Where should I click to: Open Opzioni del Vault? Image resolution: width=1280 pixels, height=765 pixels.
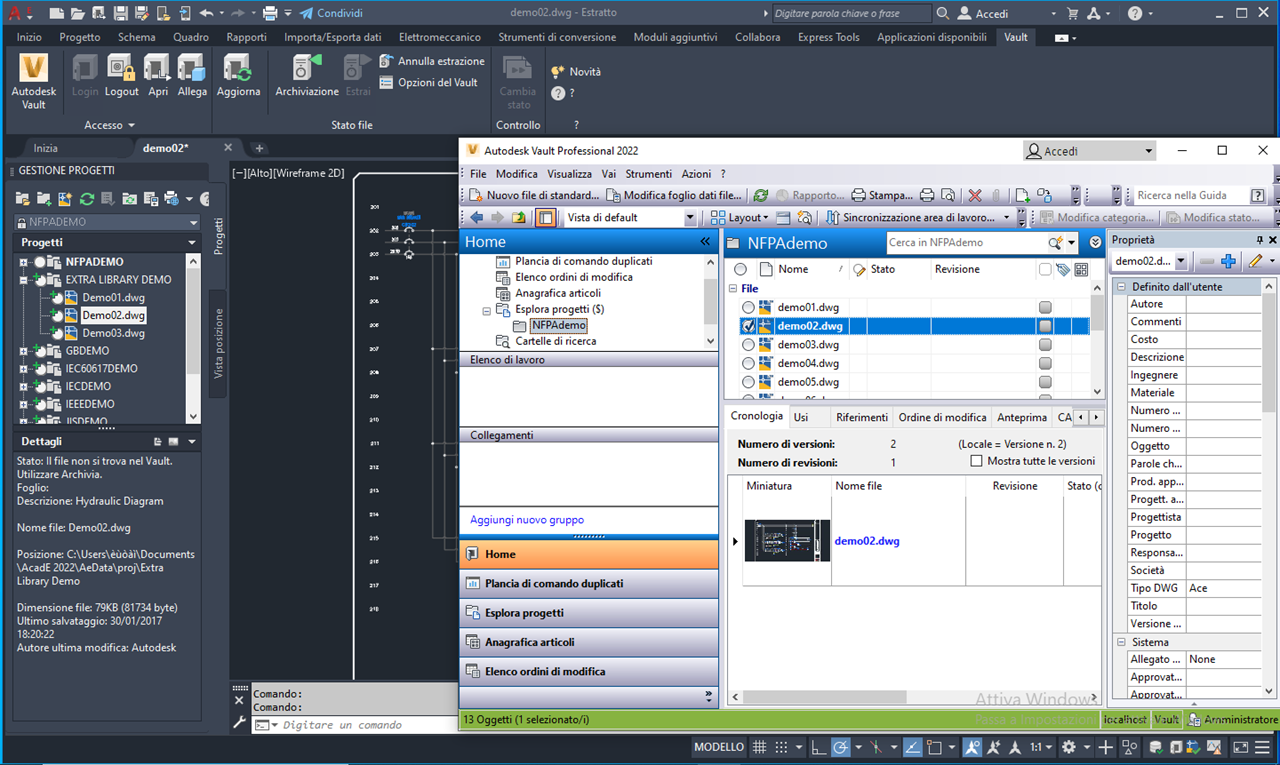(x=429, y=83)
